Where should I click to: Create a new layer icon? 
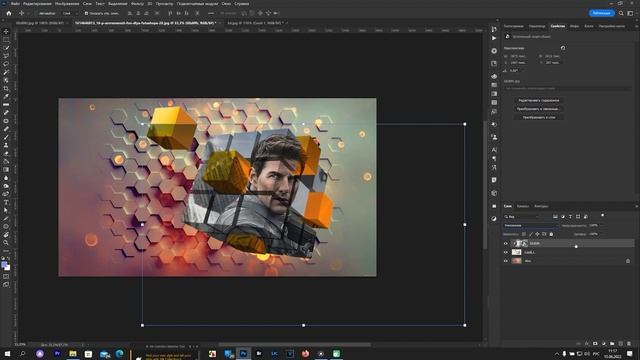click(620, 344)
